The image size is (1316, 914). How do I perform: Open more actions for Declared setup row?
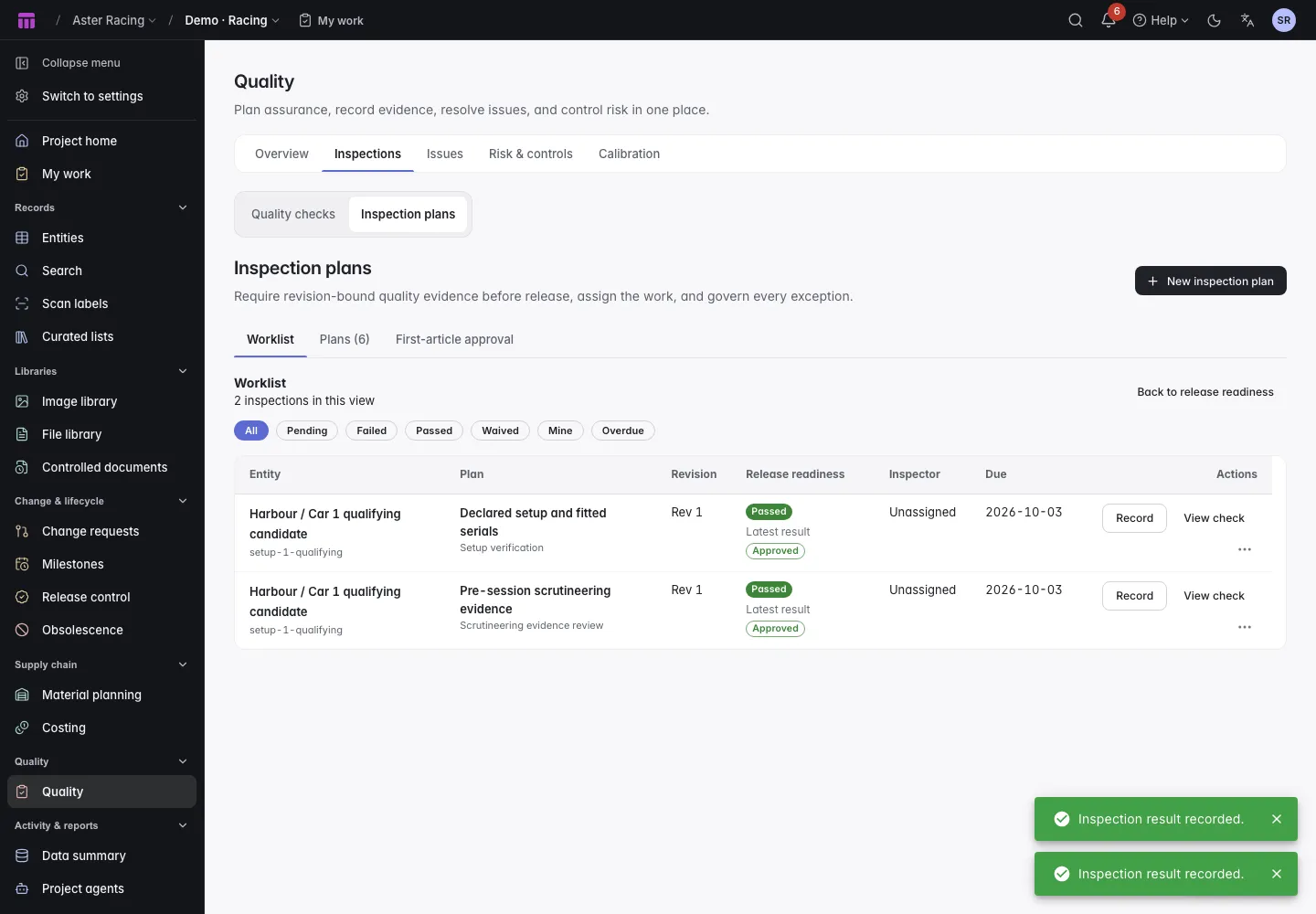(x=1245, y=549)
